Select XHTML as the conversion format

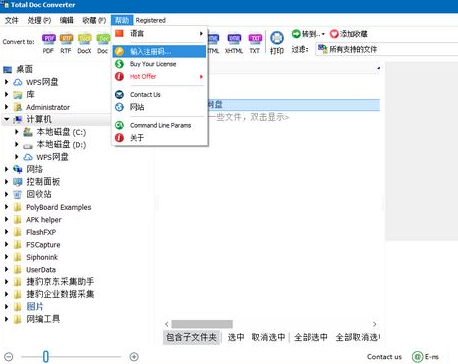(234, 43)
